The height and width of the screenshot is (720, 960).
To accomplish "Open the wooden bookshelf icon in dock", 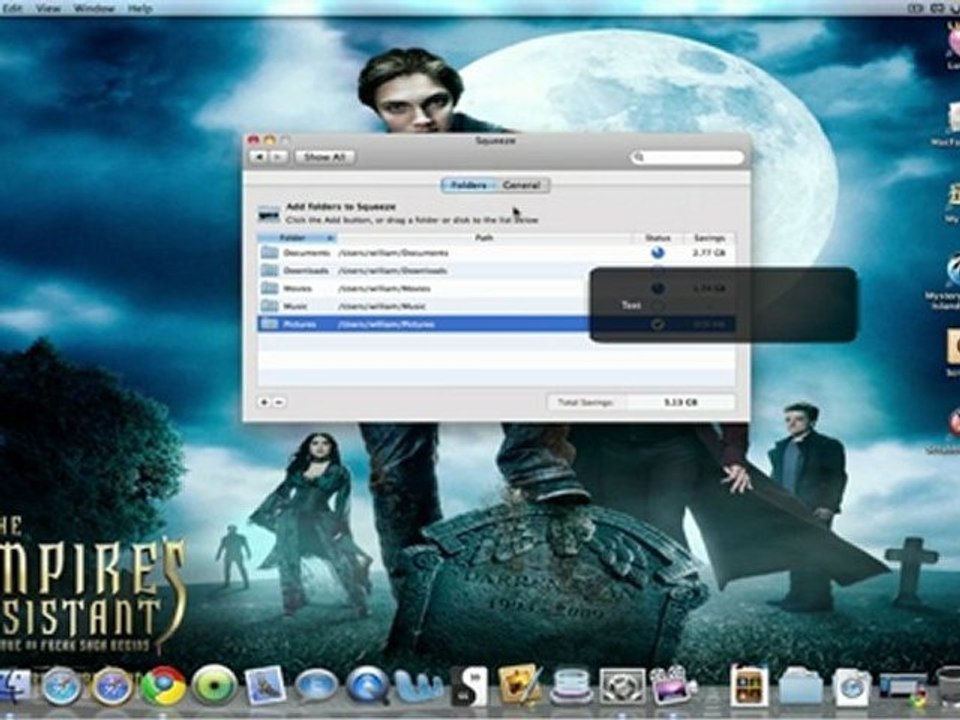I will point(749,684).
